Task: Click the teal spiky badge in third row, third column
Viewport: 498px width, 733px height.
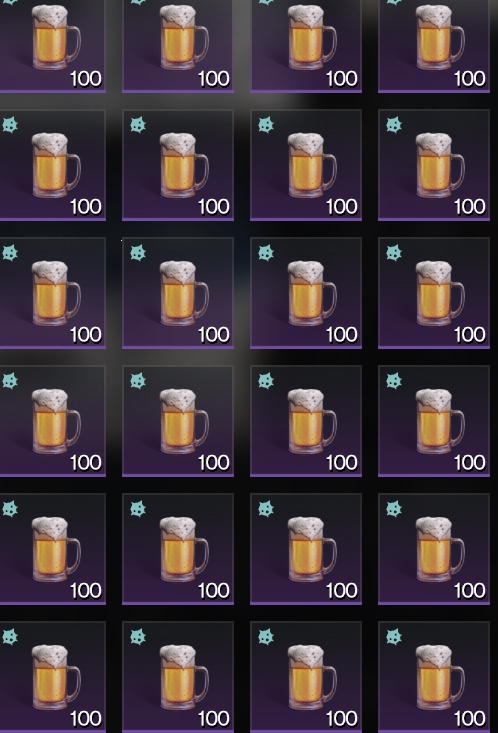Action: [266, 253]
